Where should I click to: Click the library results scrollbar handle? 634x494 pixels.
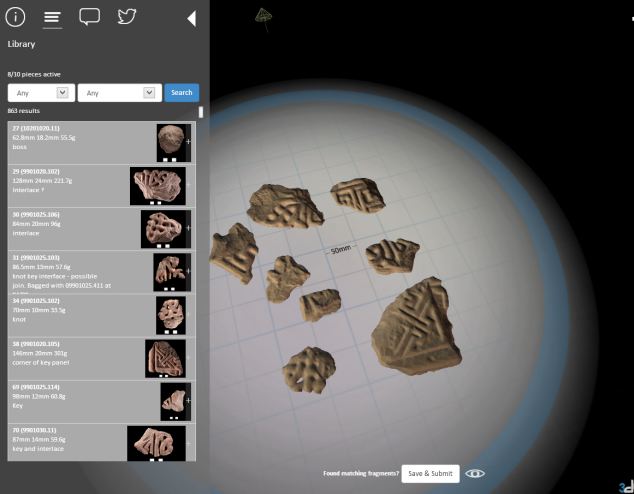click(x=201, y=112)
